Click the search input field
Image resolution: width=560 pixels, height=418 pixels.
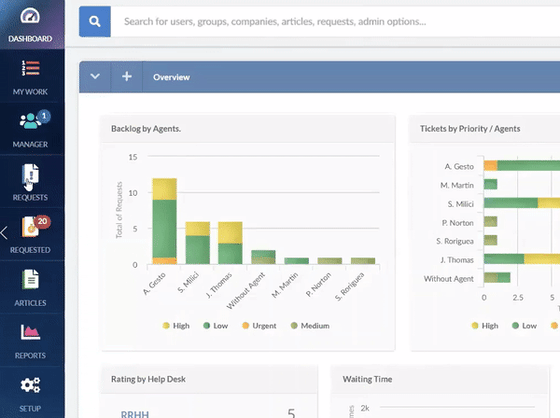pos(336,21)
